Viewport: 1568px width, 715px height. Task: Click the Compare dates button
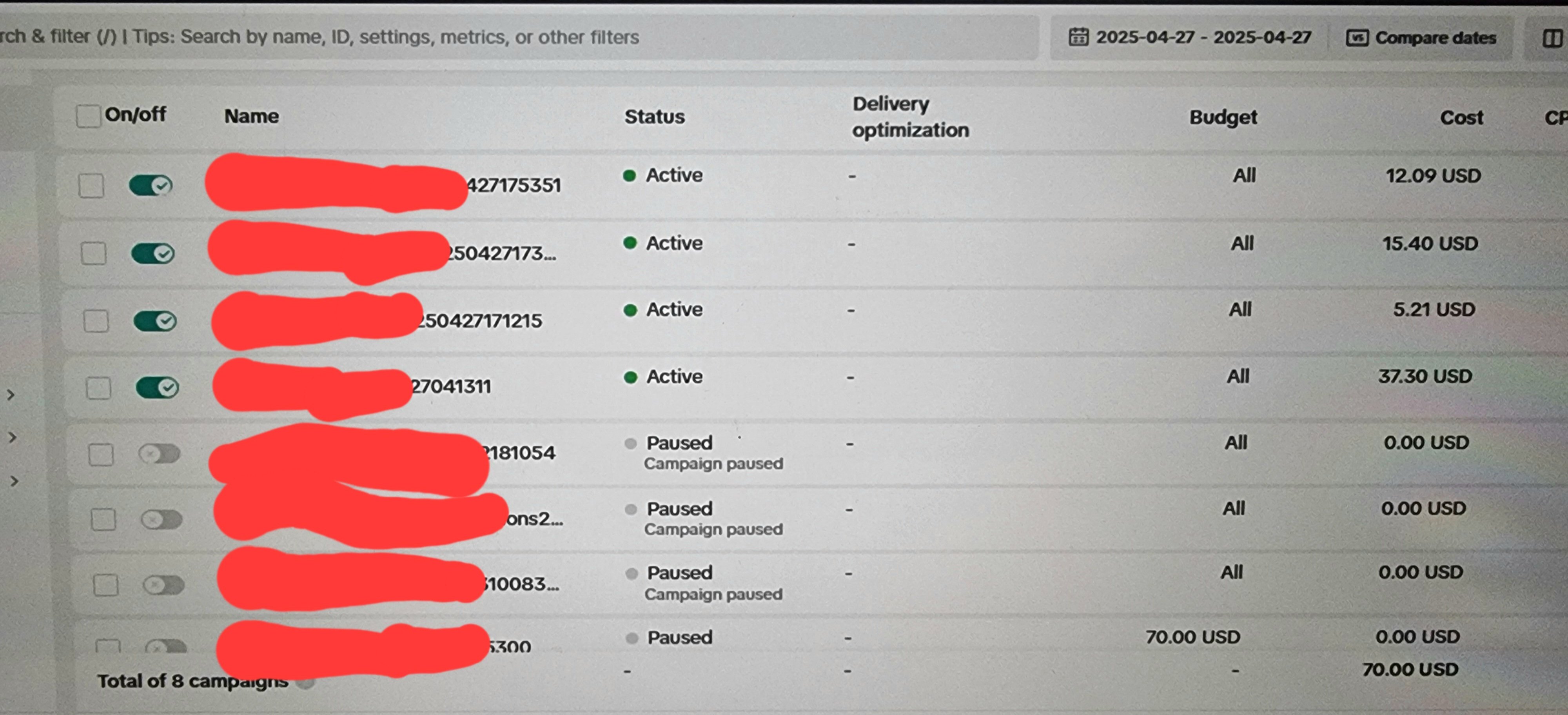click(1421, 38)
